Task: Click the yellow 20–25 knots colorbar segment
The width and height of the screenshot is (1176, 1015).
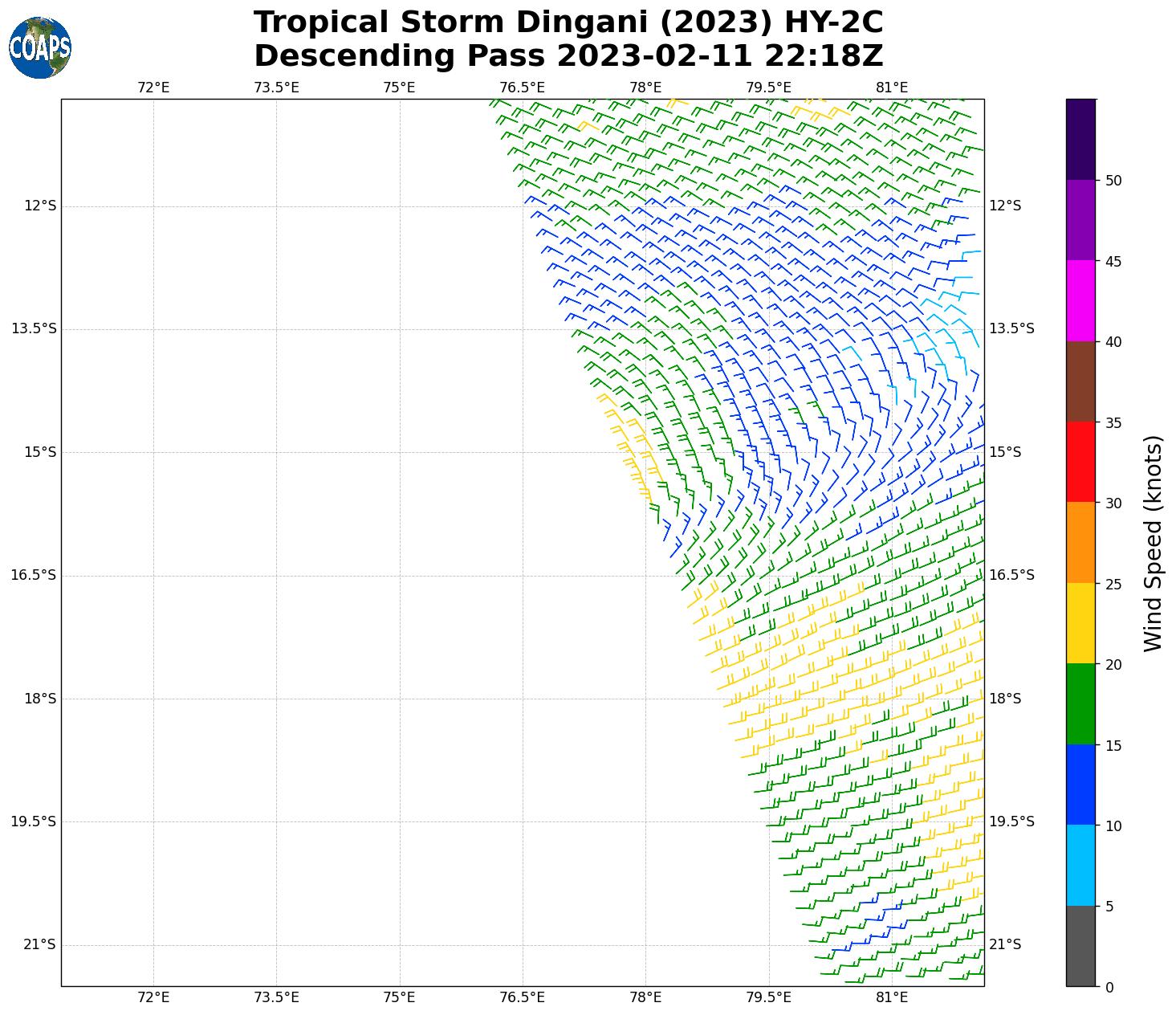Action: 1080,623
